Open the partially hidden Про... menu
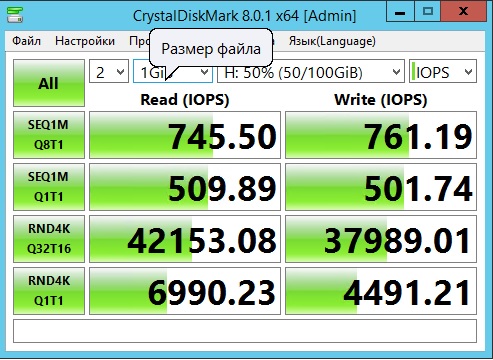493x360 pixels. pos(139,41)
